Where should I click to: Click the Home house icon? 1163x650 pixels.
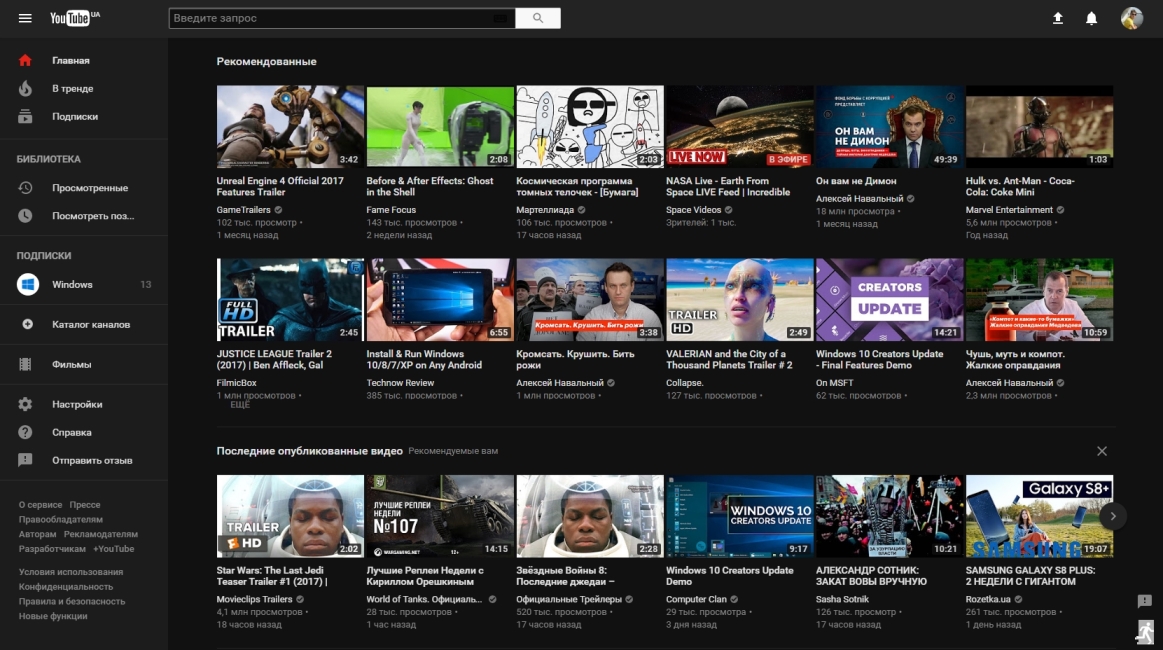click(x=25, y=60)
